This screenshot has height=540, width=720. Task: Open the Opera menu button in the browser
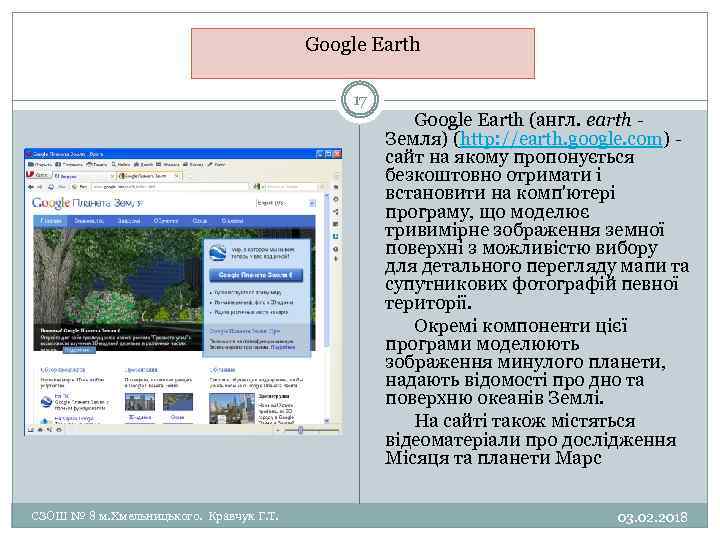[x=37, y=175]
